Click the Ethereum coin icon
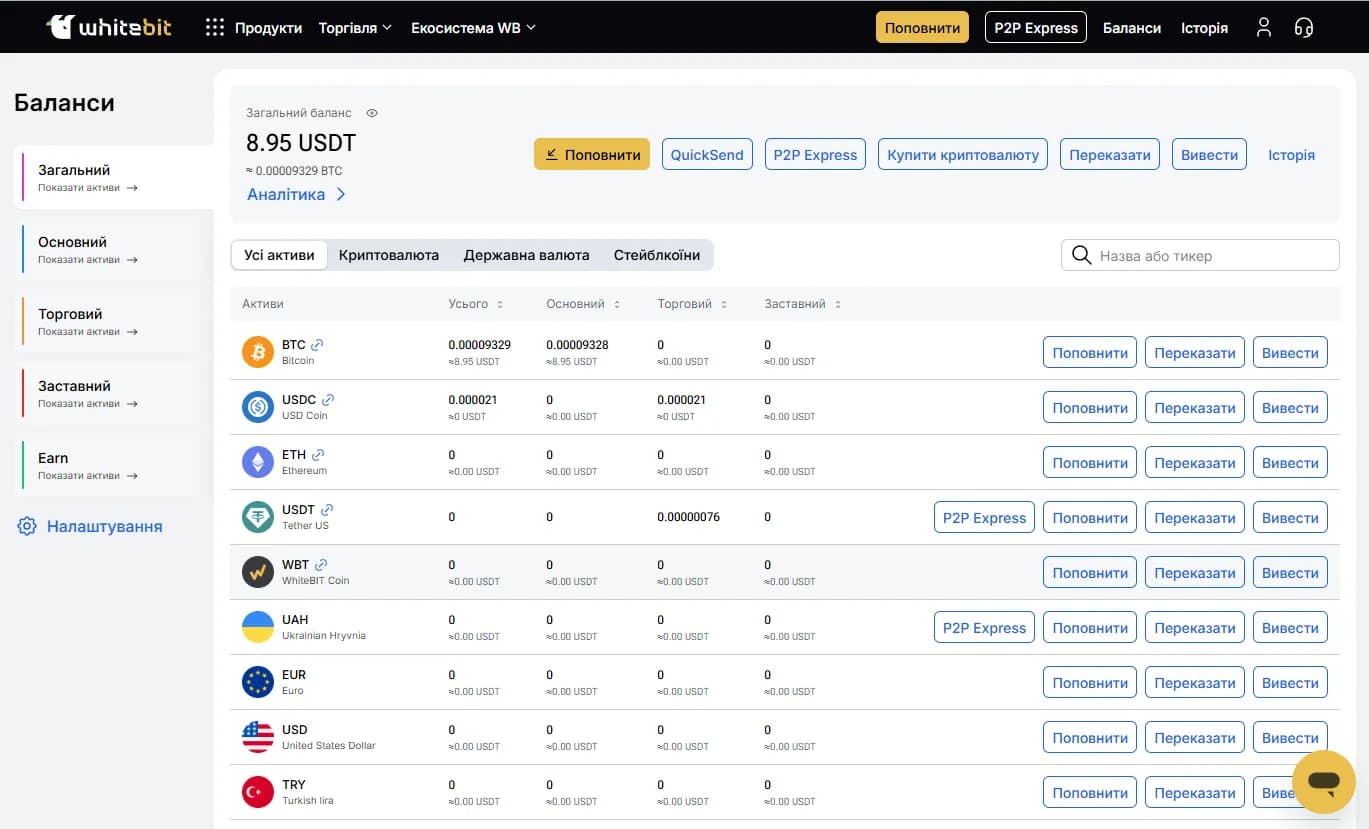This screenshot has width=1369, height=829. tap(258, 462)
